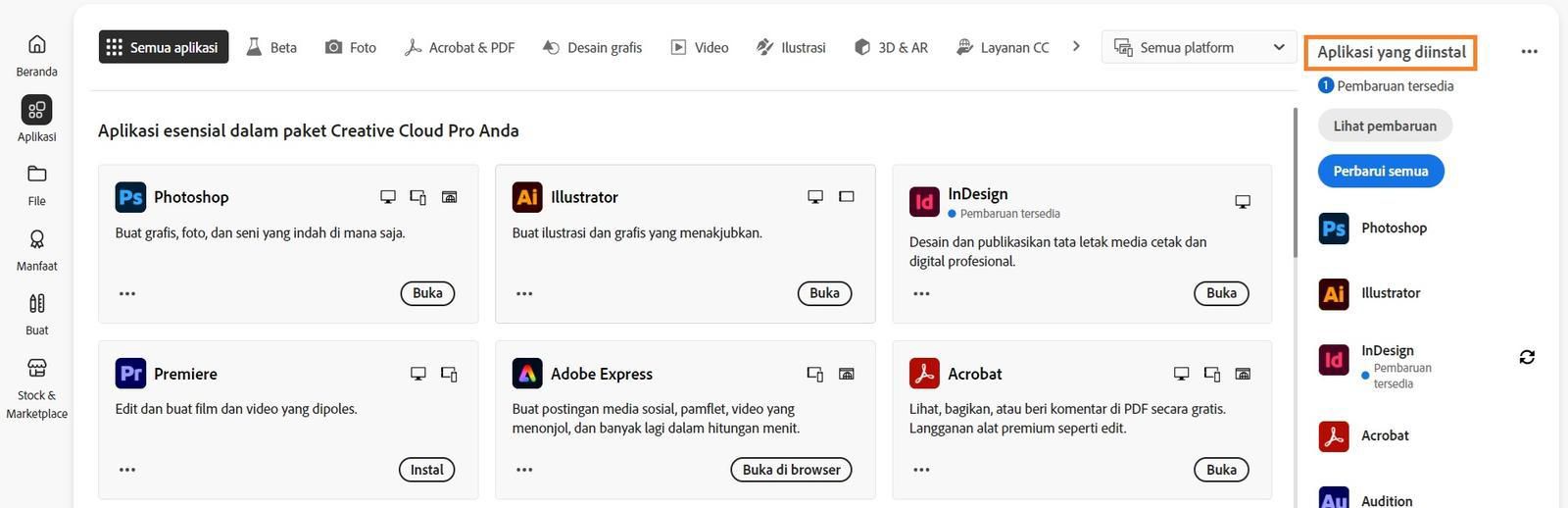Show more category tabs with chevron
This screenshot has height=508, width=1568.
point(1076,46)
